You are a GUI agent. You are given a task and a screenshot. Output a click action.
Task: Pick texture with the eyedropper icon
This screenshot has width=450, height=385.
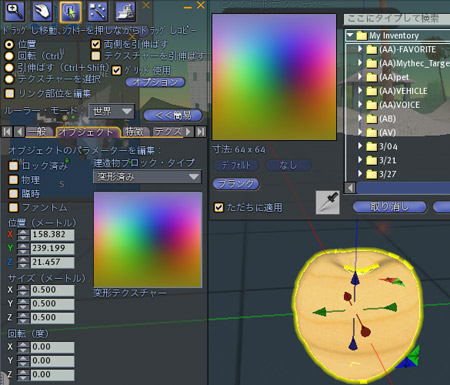(328, 202)
